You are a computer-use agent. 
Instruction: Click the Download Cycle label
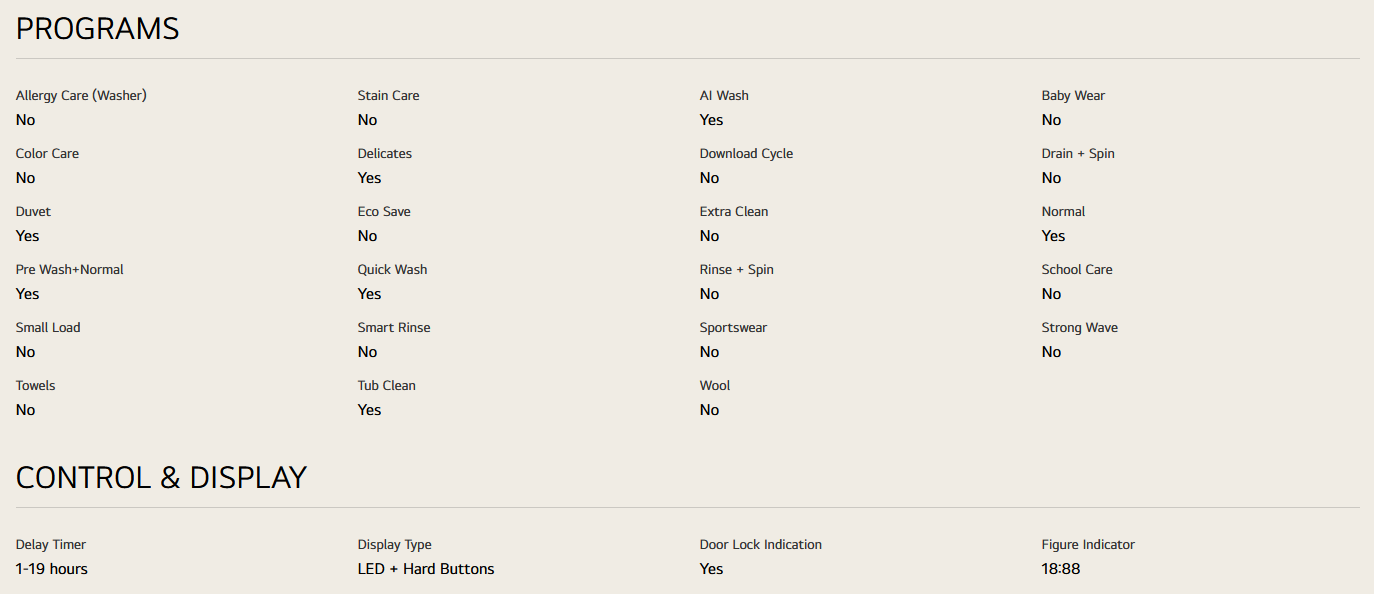click(x=746, y=154)
